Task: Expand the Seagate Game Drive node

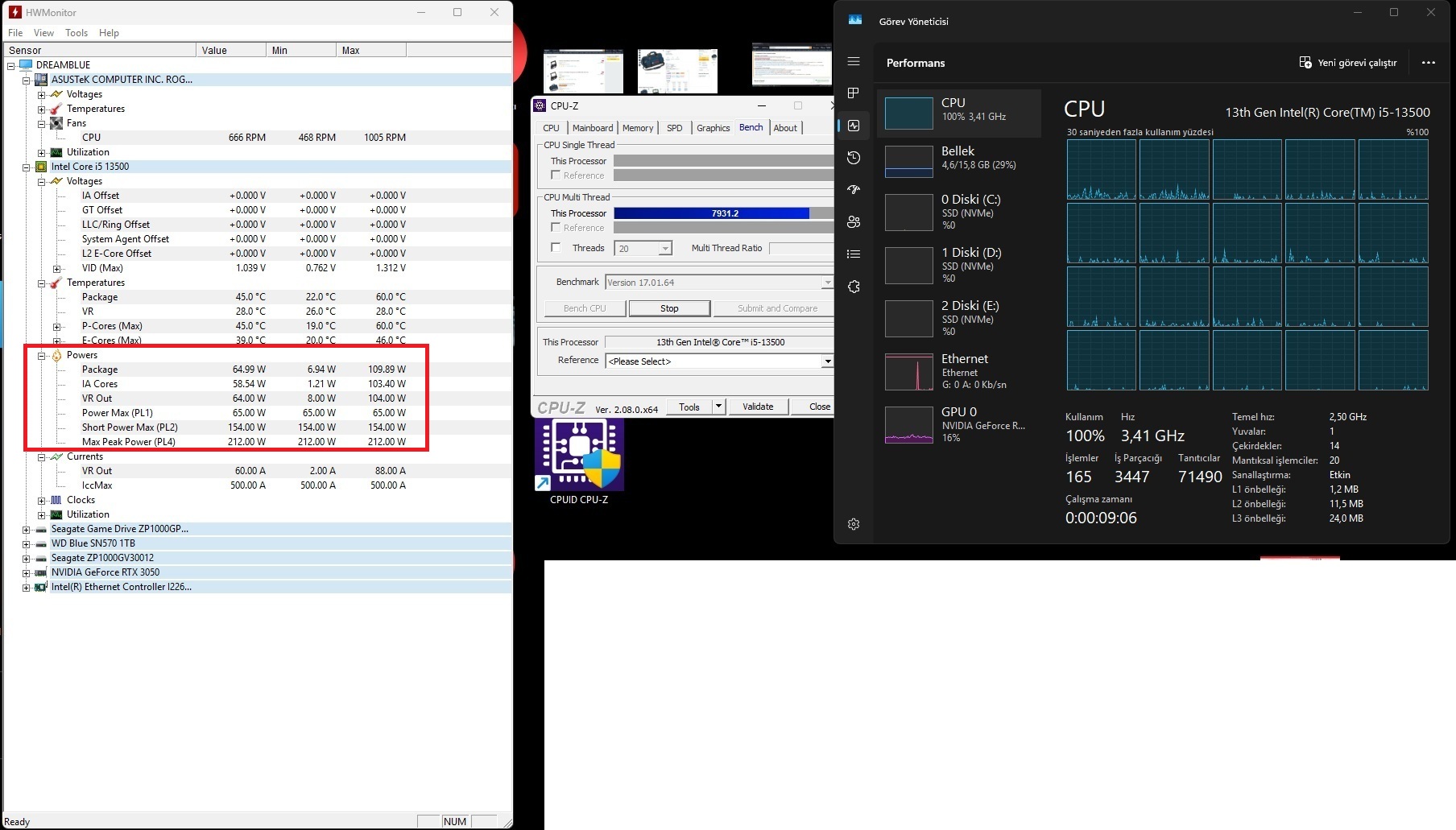Action: coord(26,529)
